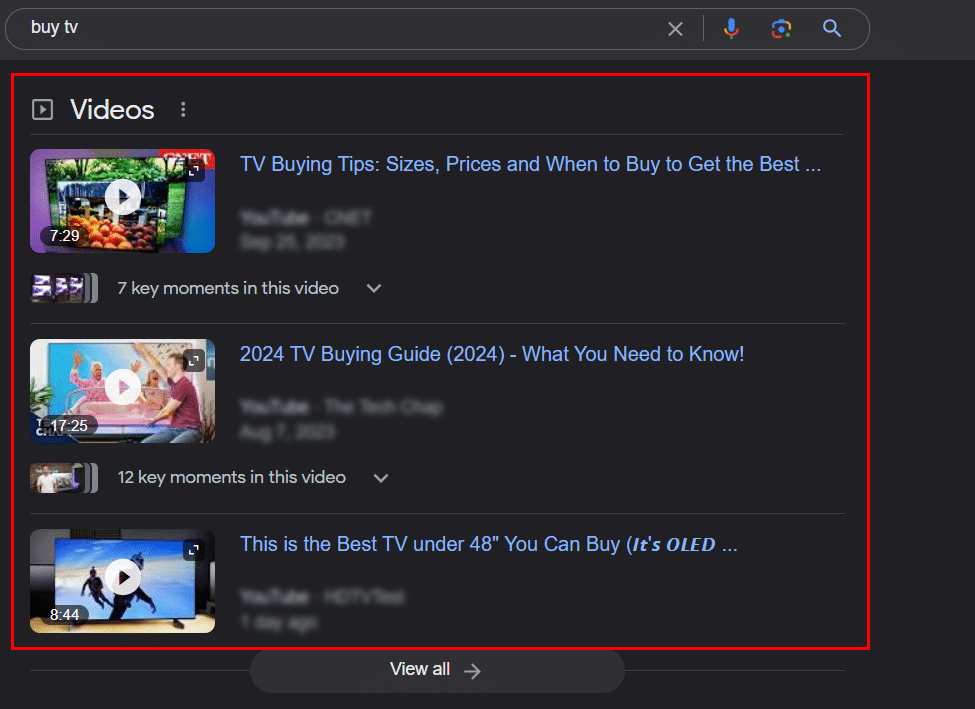Image resolution: width=975 pixels, height=709 pixels.
Task: Expand preview icon on CNET thumbnail
Action: tap(194, 170)
